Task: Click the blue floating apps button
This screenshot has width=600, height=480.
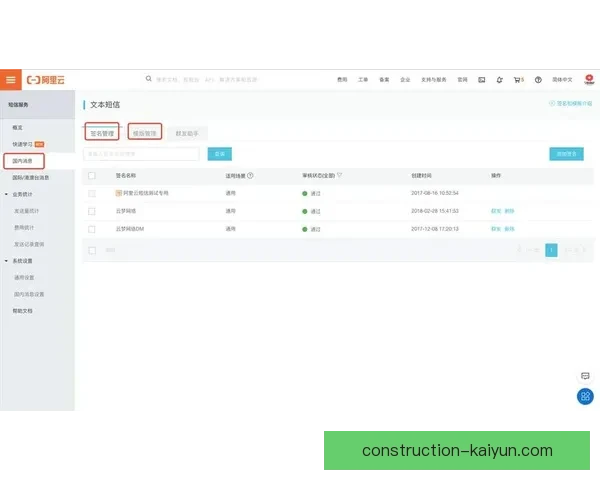Action: point(586,397)
